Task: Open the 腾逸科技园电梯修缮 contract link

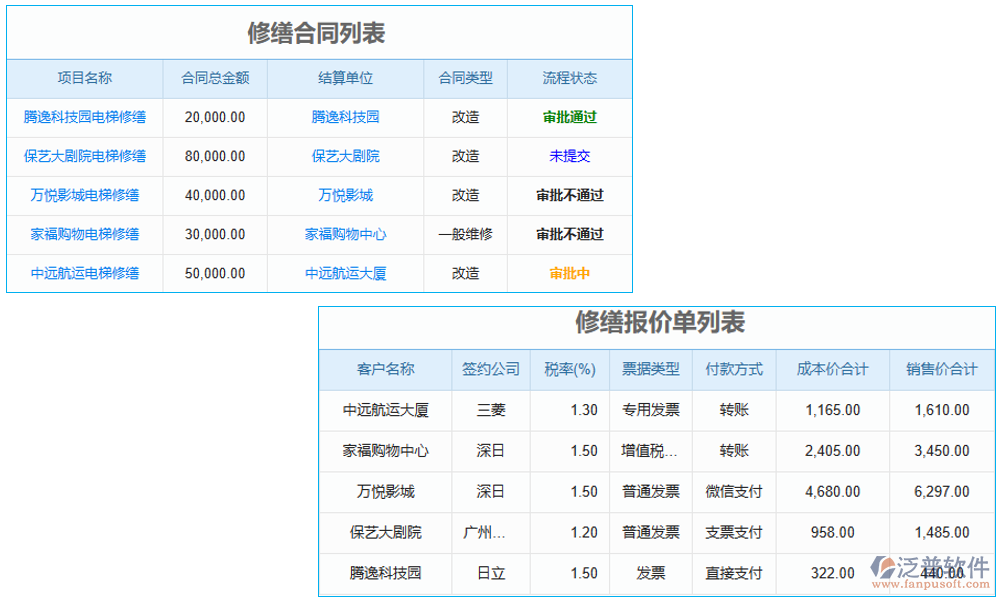Action: point(85,117)
